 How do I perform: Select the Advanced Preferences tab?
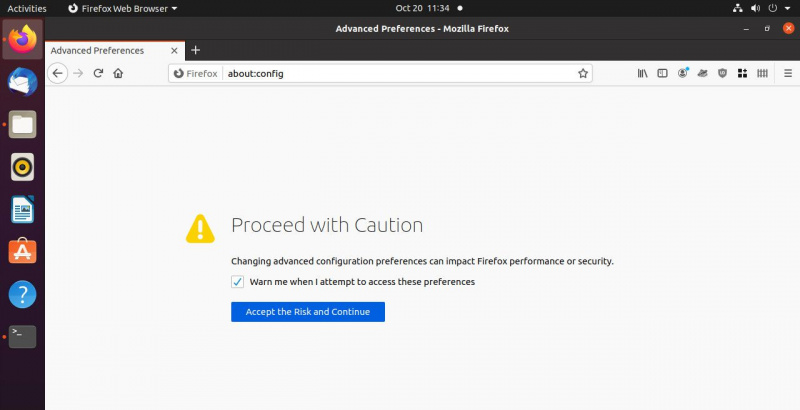[115, 50]
